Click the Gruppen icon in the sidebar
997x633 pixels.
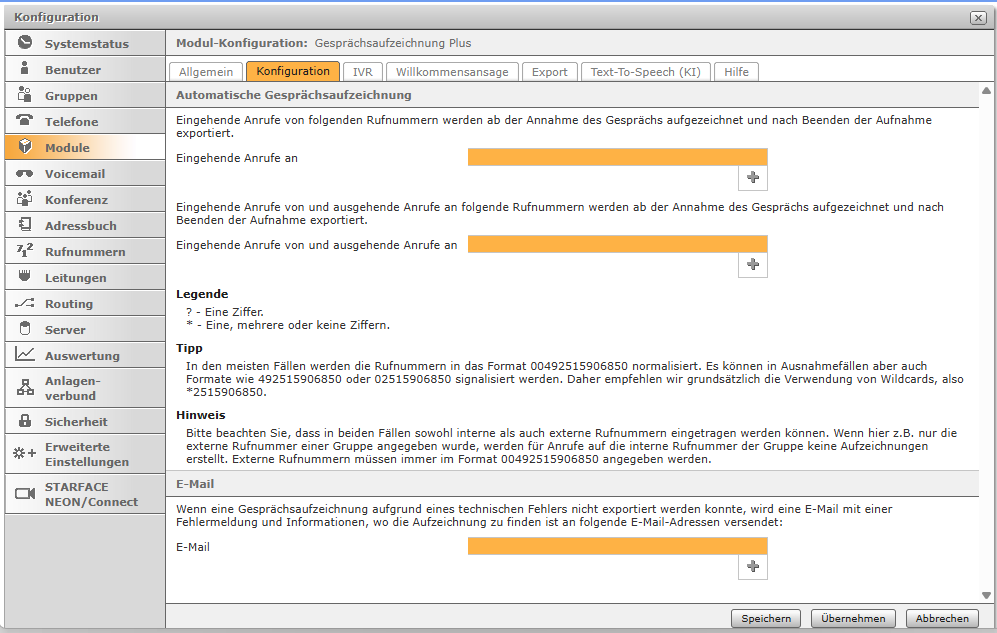tap(25, 95)
